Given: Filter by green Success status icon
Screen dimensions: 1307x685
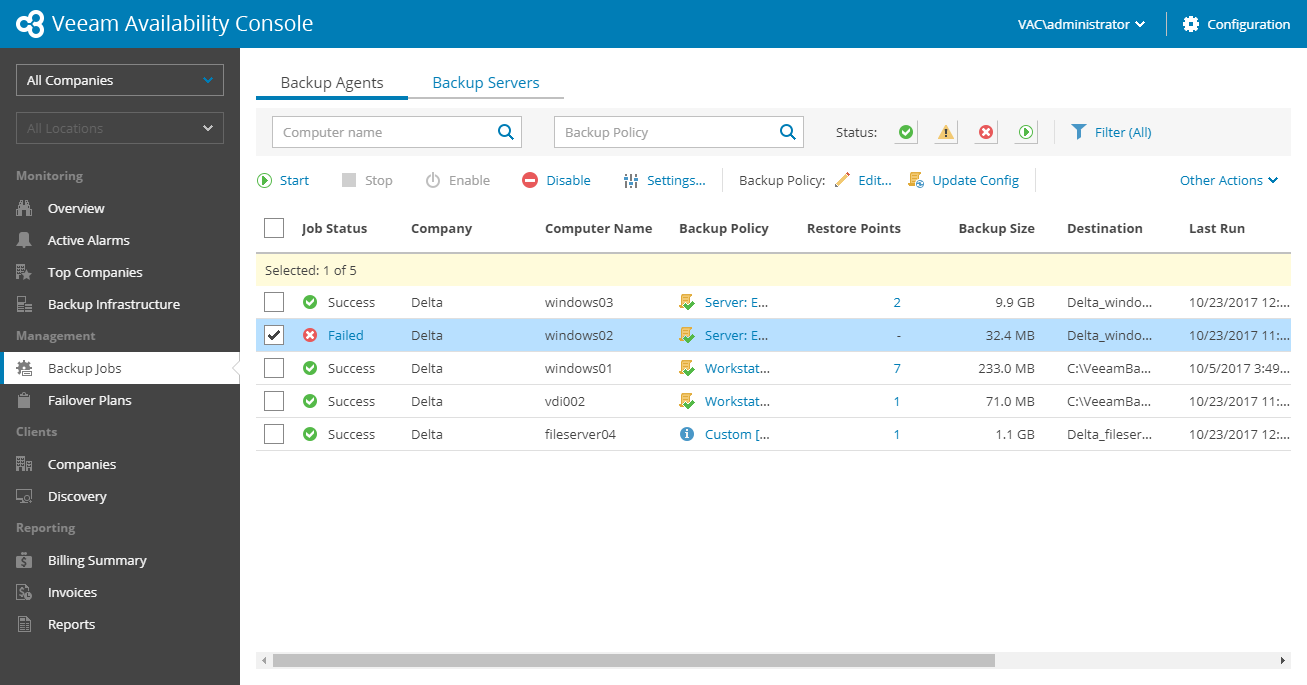Looking at the screenshot, I should (x=906, y=132).
